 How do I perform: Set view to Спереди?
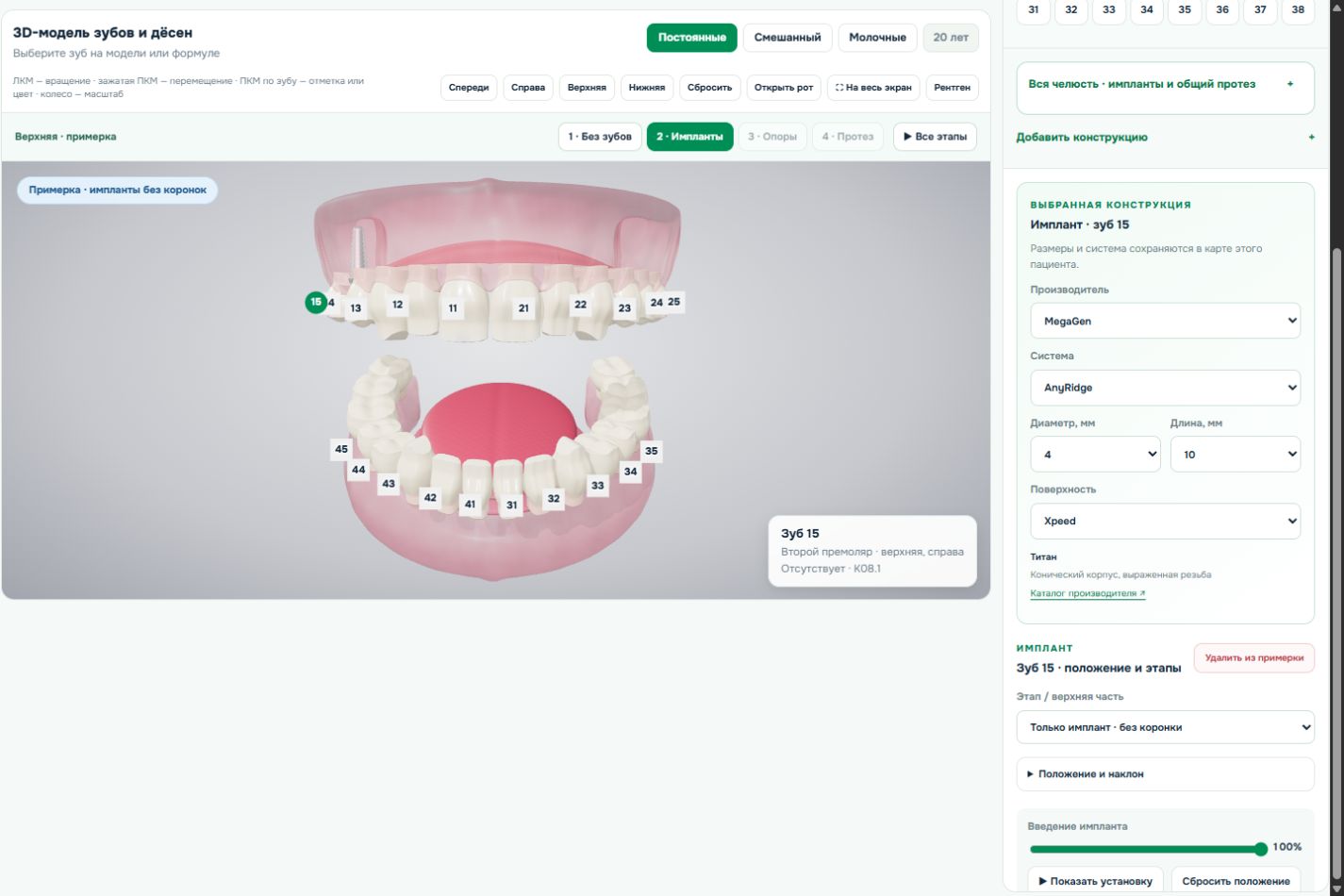coord(469,88)
